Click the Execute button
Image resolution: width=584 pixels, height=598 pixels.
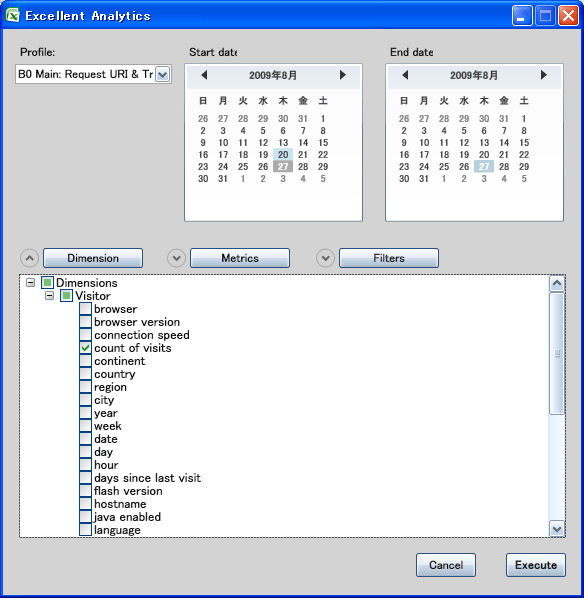[536, 565]
